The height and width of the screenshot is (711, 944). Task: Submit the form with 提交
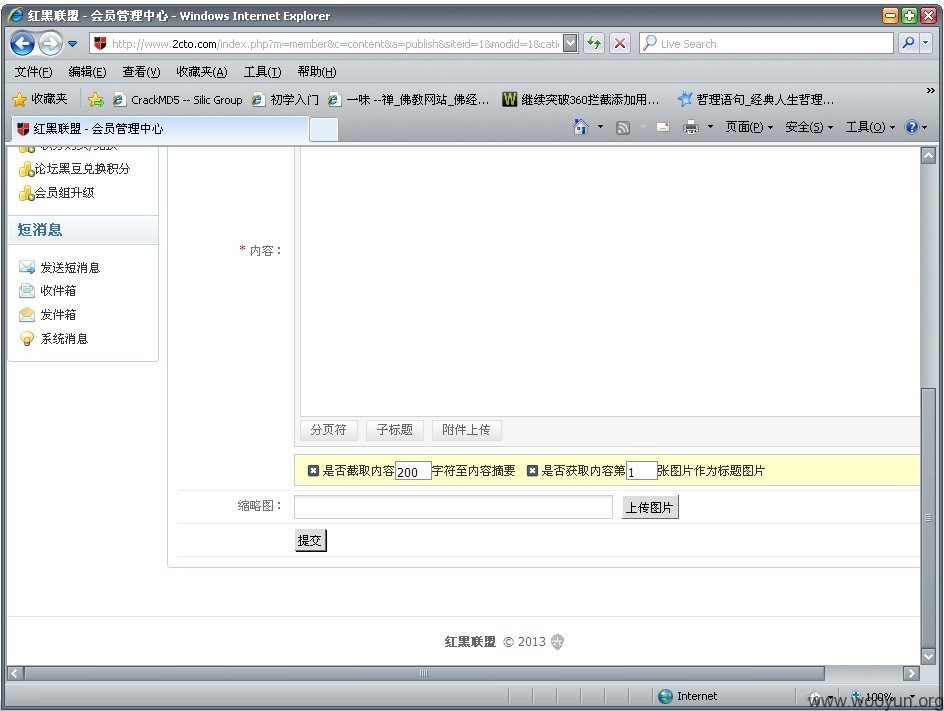[x=310, y=540]
